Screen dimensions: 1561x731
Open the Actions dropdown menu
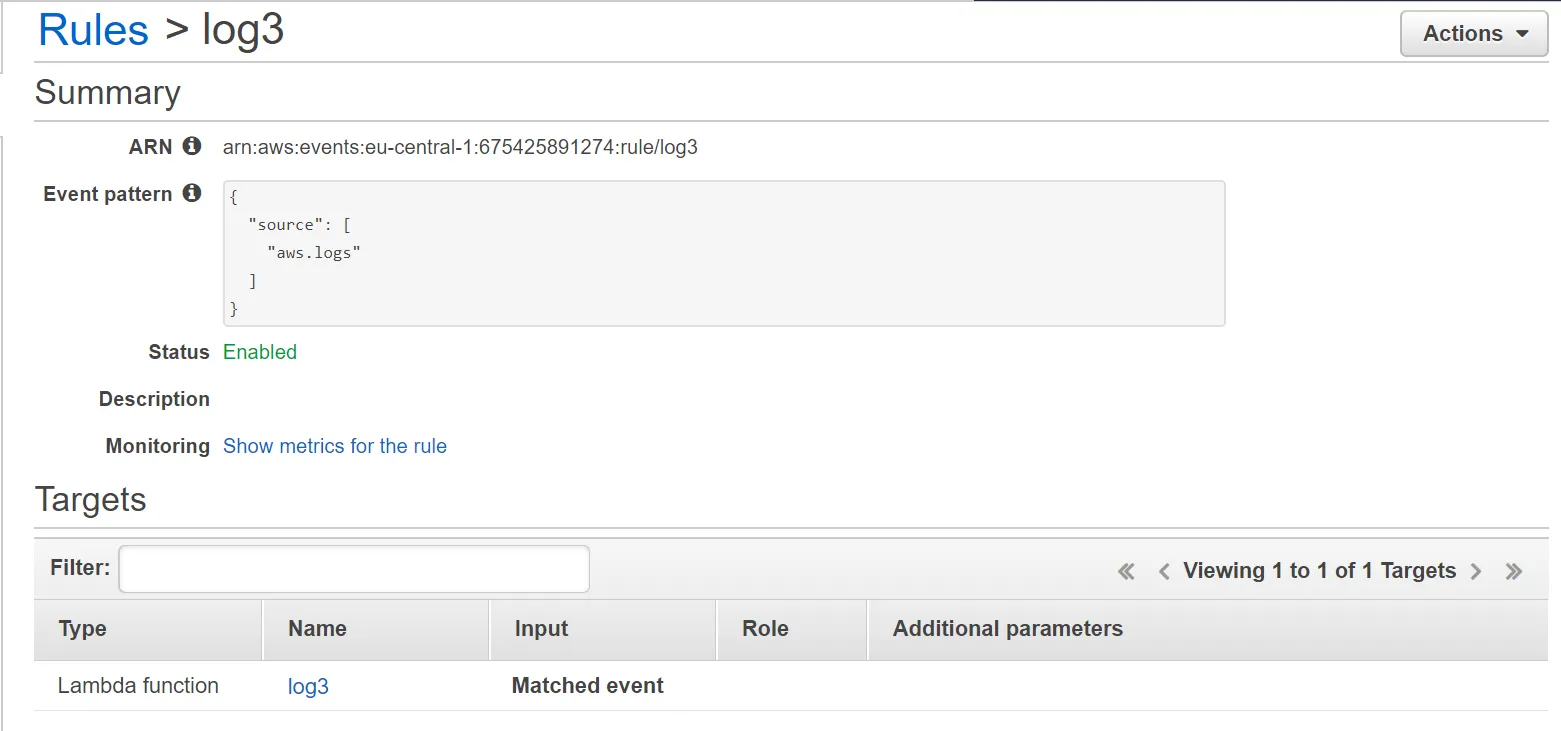click(x=1474, y=34)
